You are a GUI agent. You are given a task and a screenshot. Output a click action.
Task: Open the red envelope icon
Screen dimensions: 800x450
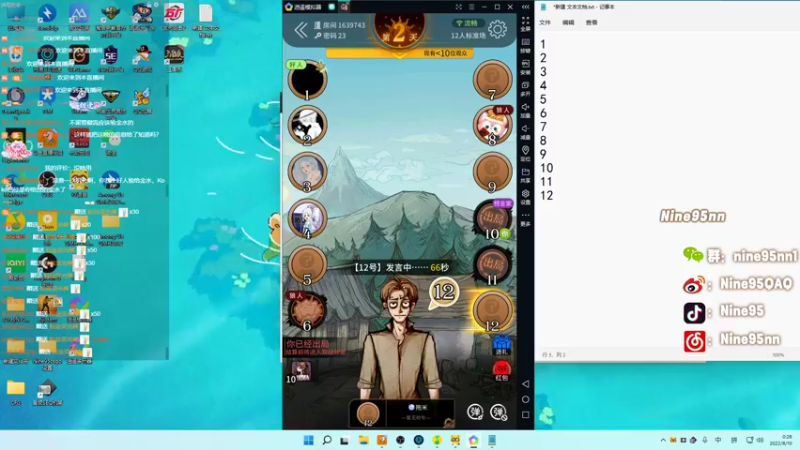502,371
